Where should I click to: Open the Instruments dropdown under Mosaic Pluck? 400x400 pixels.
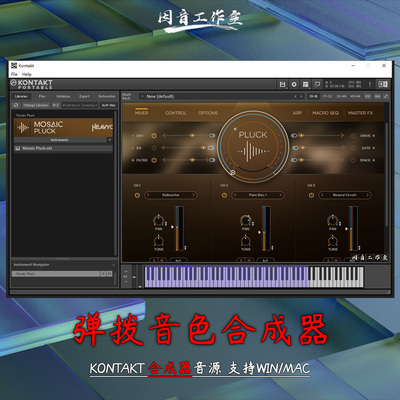pos(60,140)
